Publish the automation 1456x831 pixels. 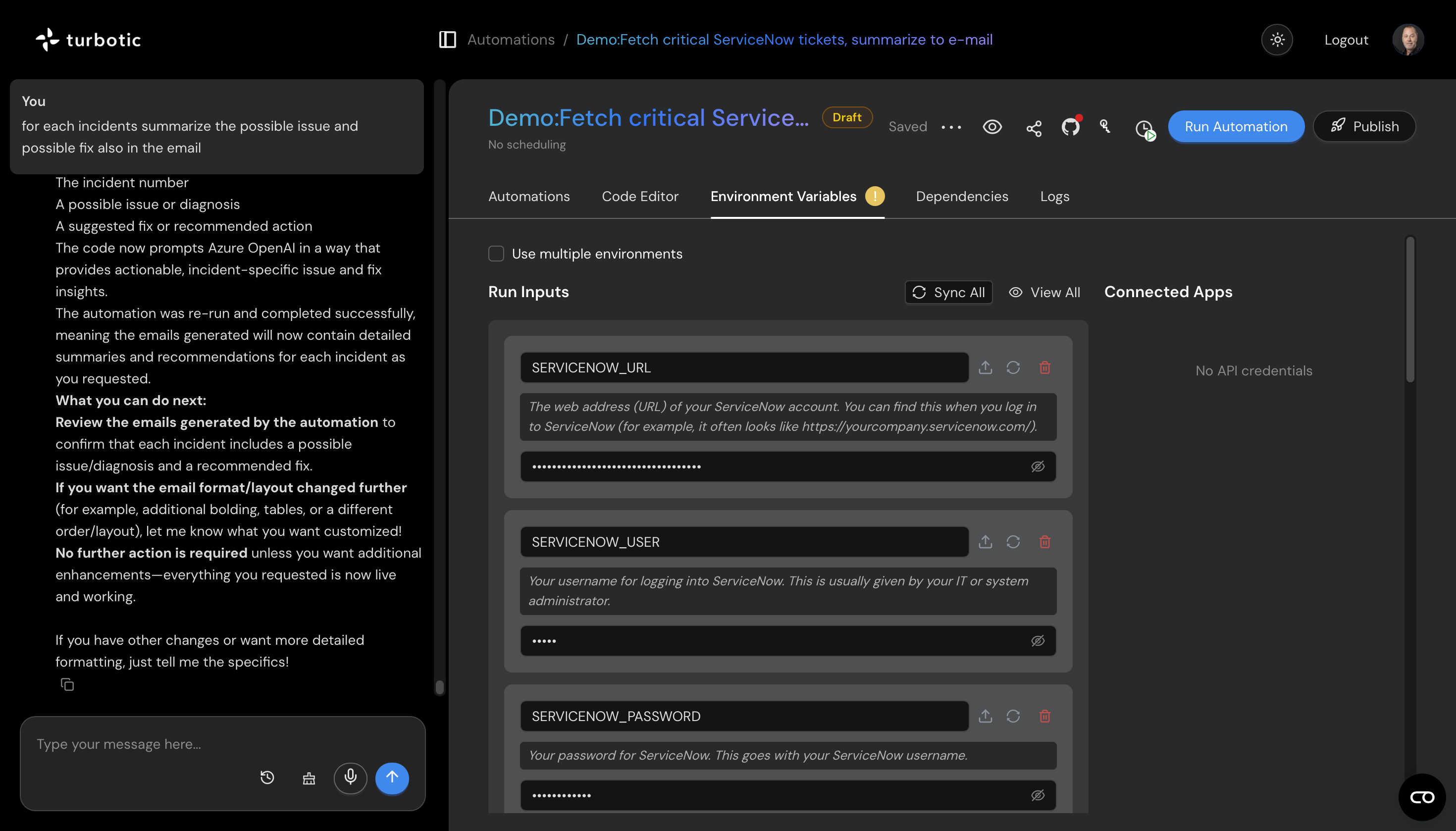1365,126
